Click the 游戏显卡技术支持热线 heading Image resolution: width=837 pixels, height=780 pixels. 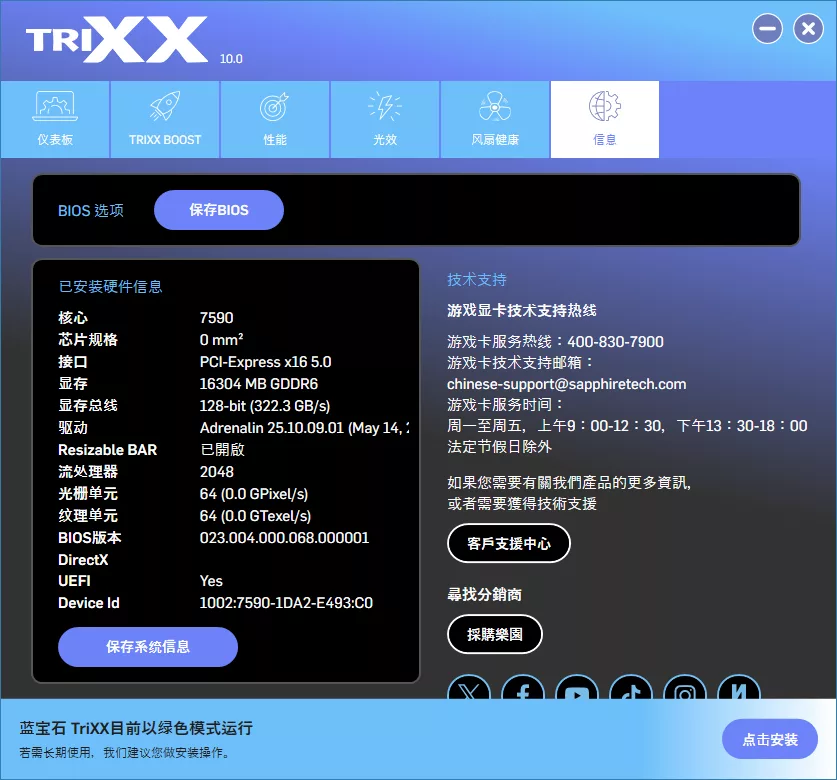click(522, 310)
